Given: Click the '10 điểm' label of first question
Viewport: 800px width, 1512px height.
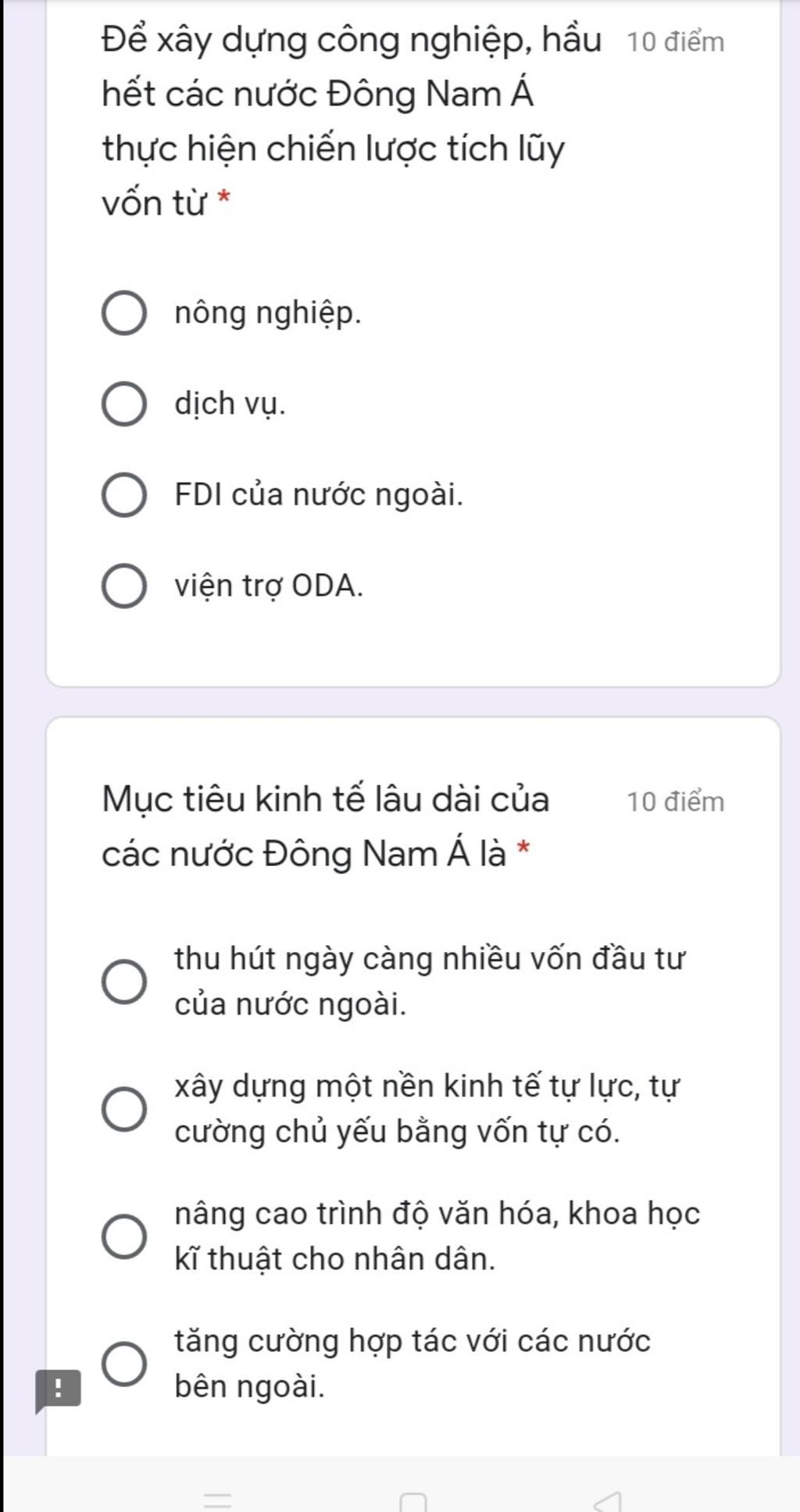Looking at the screenshot, I should tap(676, 42).
